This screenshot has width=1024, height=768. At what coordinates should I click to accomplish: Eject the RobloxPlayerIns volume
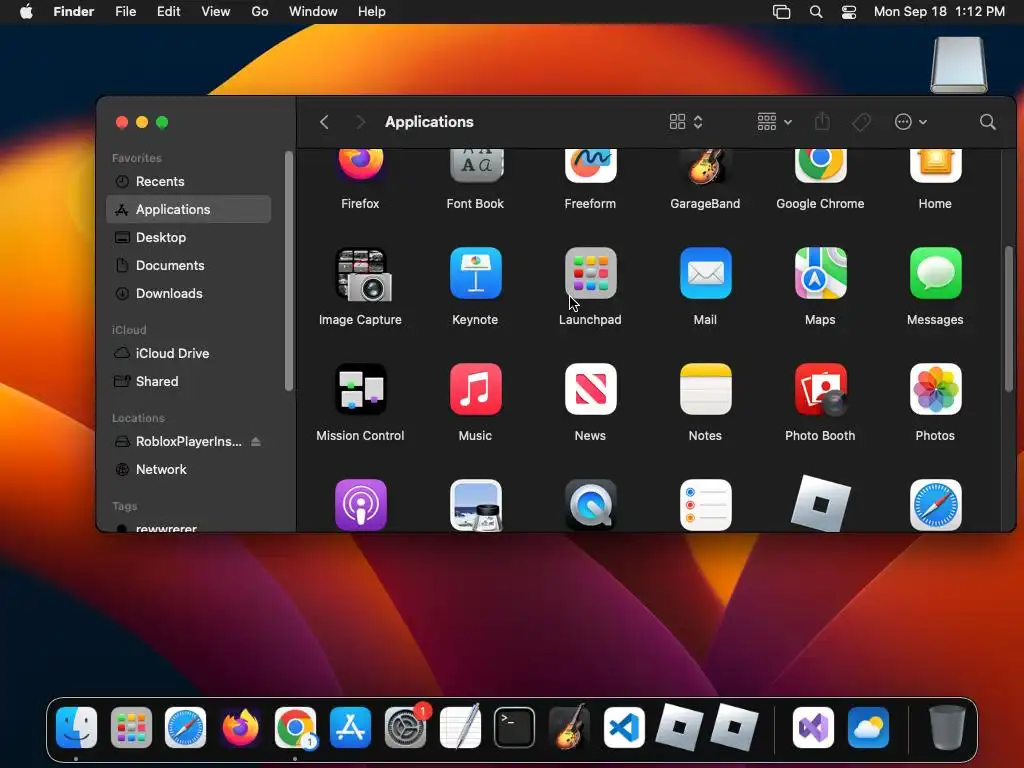click(x=256, y=441)
